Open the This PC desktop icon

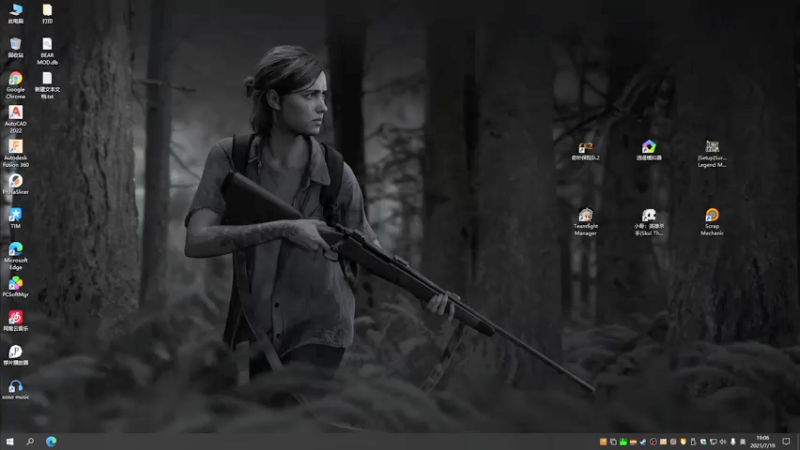16,13
